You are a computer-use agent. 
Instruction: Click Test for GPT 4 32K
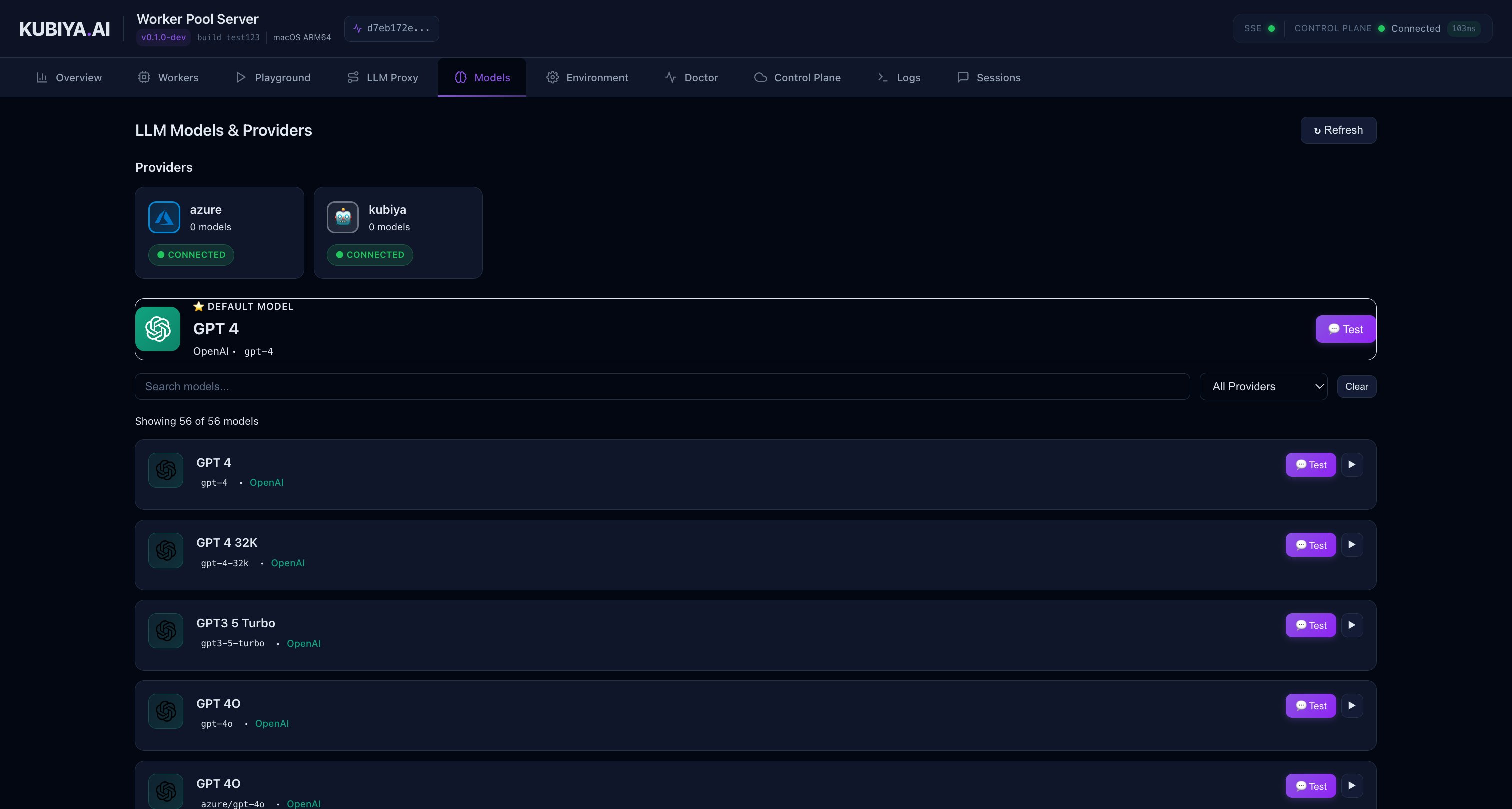tap(1310, 545)
